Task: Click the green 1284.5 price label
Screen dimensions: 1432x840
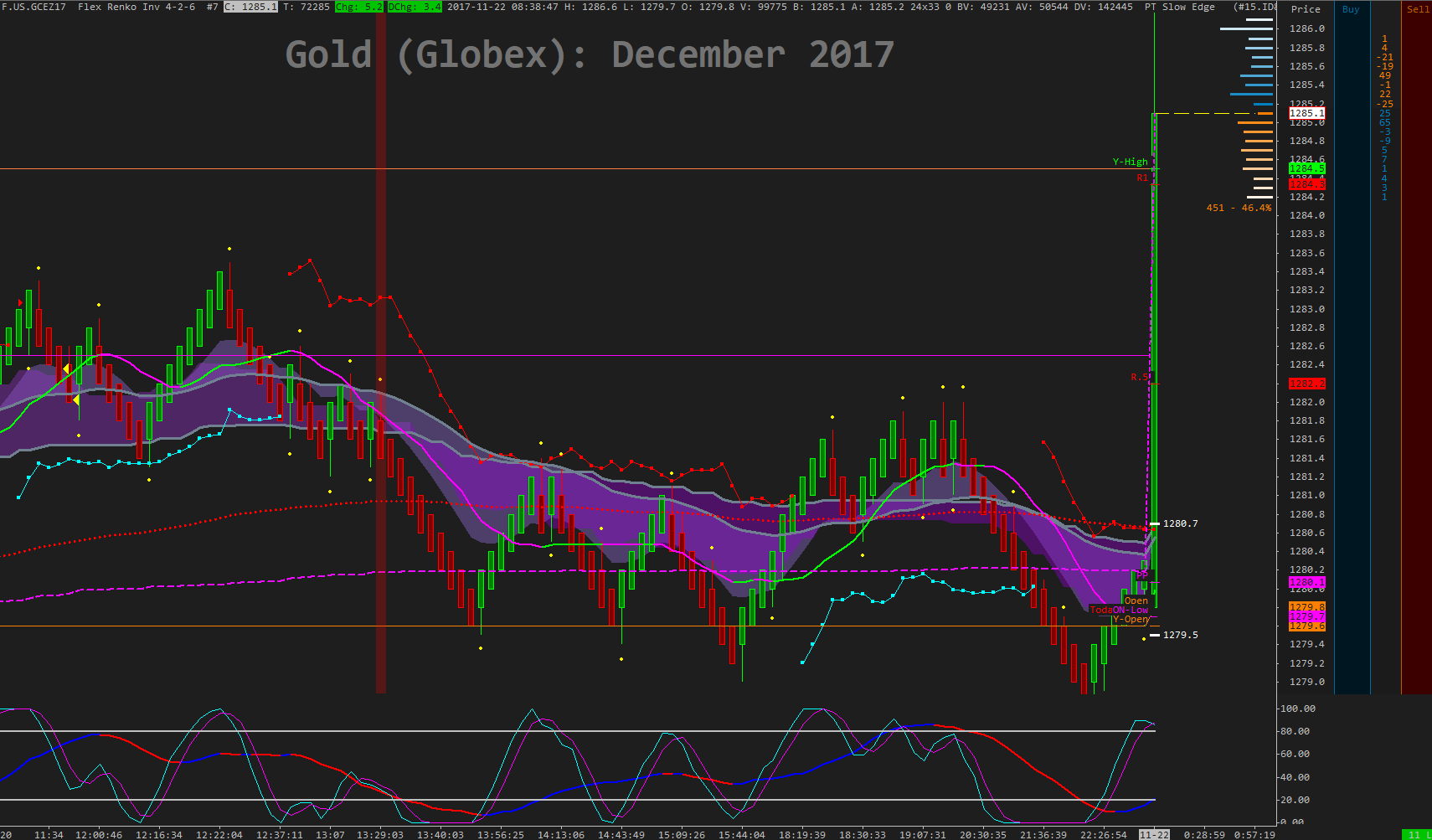Action: (1306, 168)
